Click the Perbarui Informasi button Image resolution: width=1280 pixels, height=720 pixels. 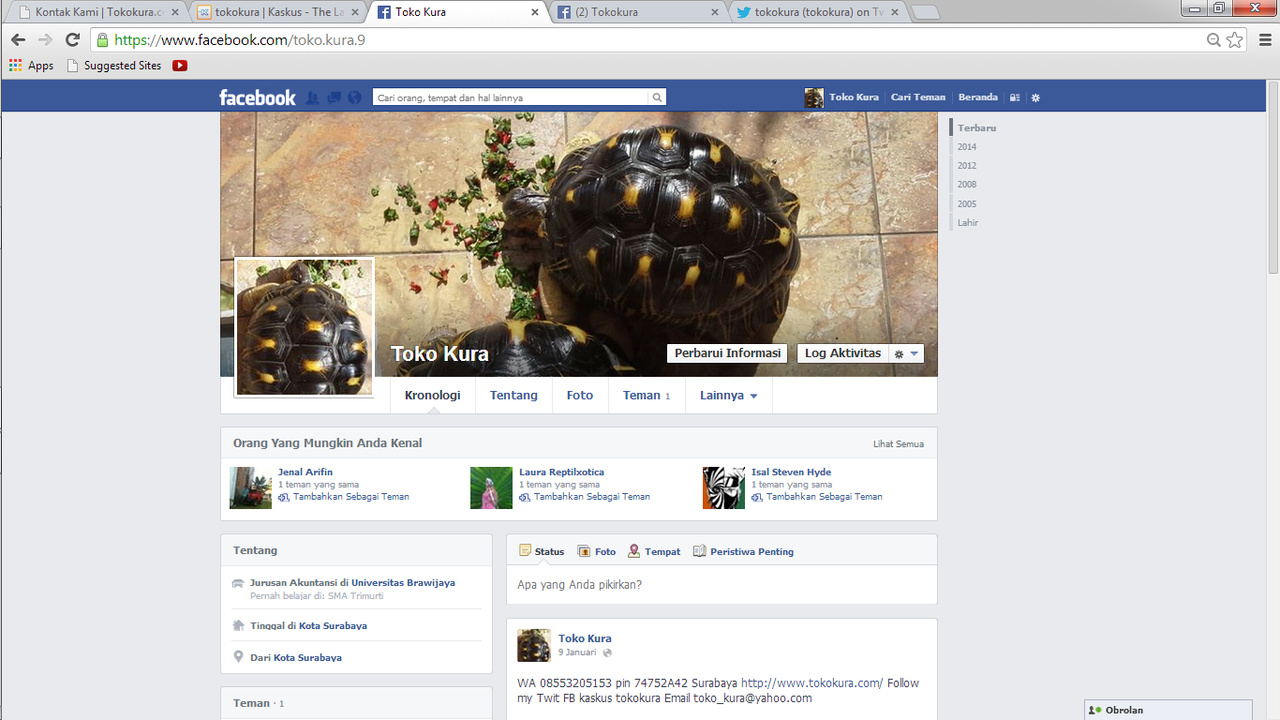(727, 353)
